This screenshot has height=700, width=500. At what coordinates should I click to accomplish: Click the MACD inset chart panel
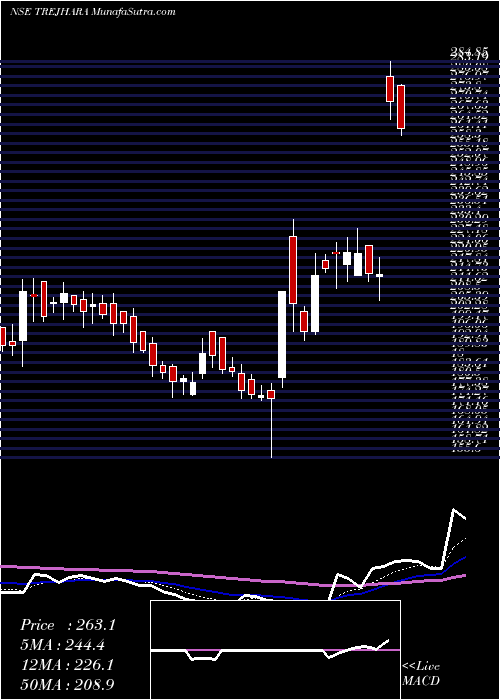point(275,650)
